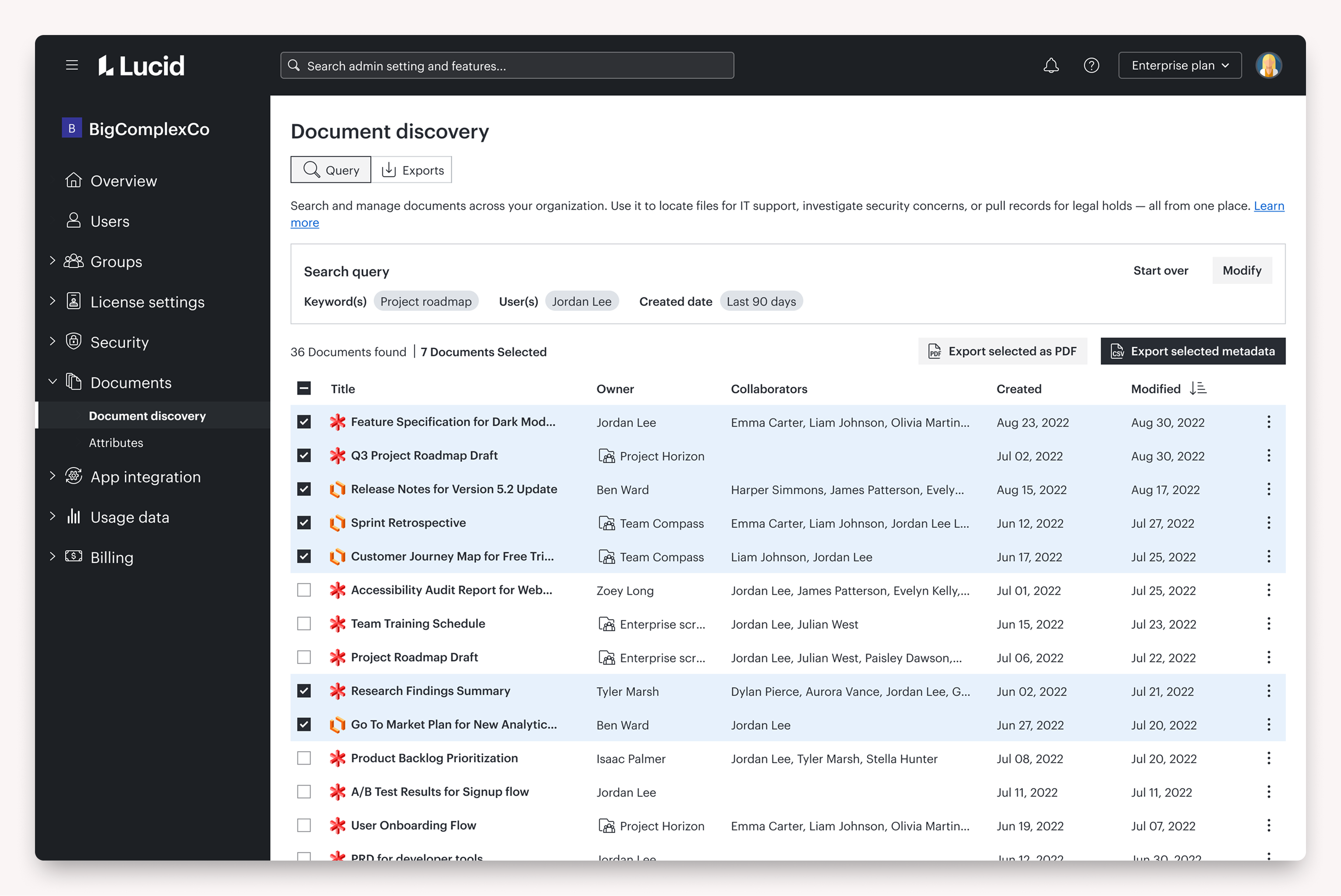
Task: Click the Lucidspark icon beside Team Training Schedule
Action: (337, 624)
